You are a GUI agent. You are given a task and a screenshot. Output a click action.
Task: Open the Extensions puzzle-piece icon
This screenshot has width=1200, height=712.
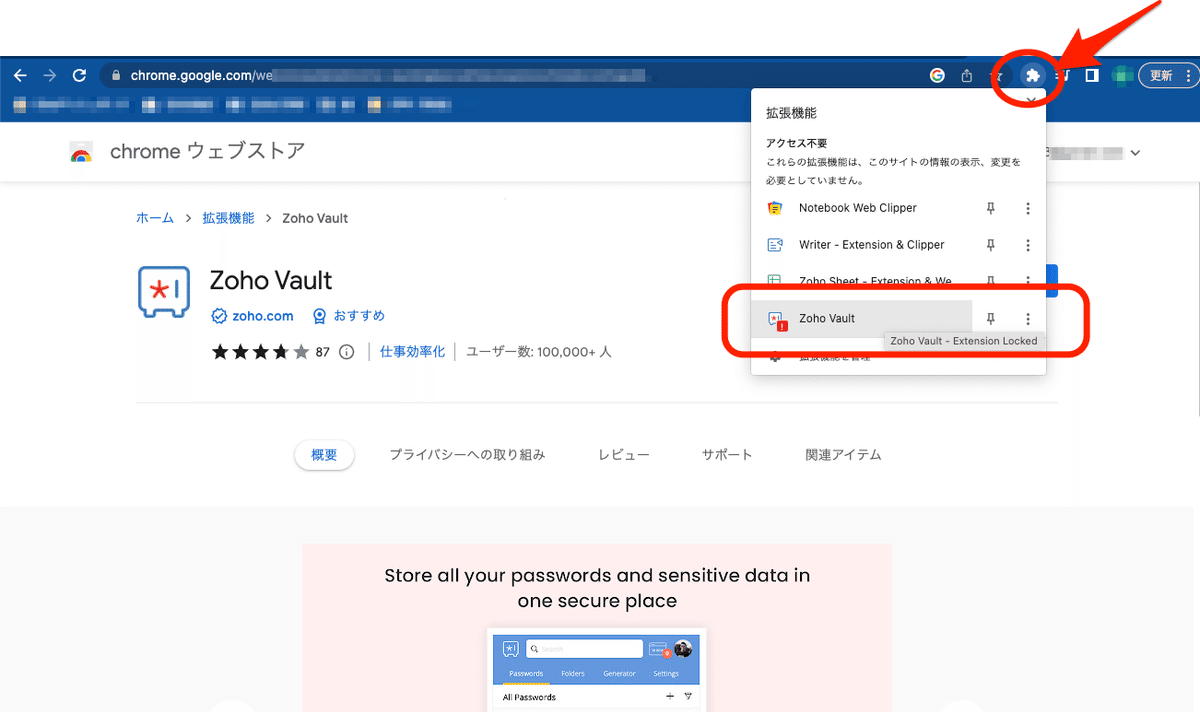1033,75
